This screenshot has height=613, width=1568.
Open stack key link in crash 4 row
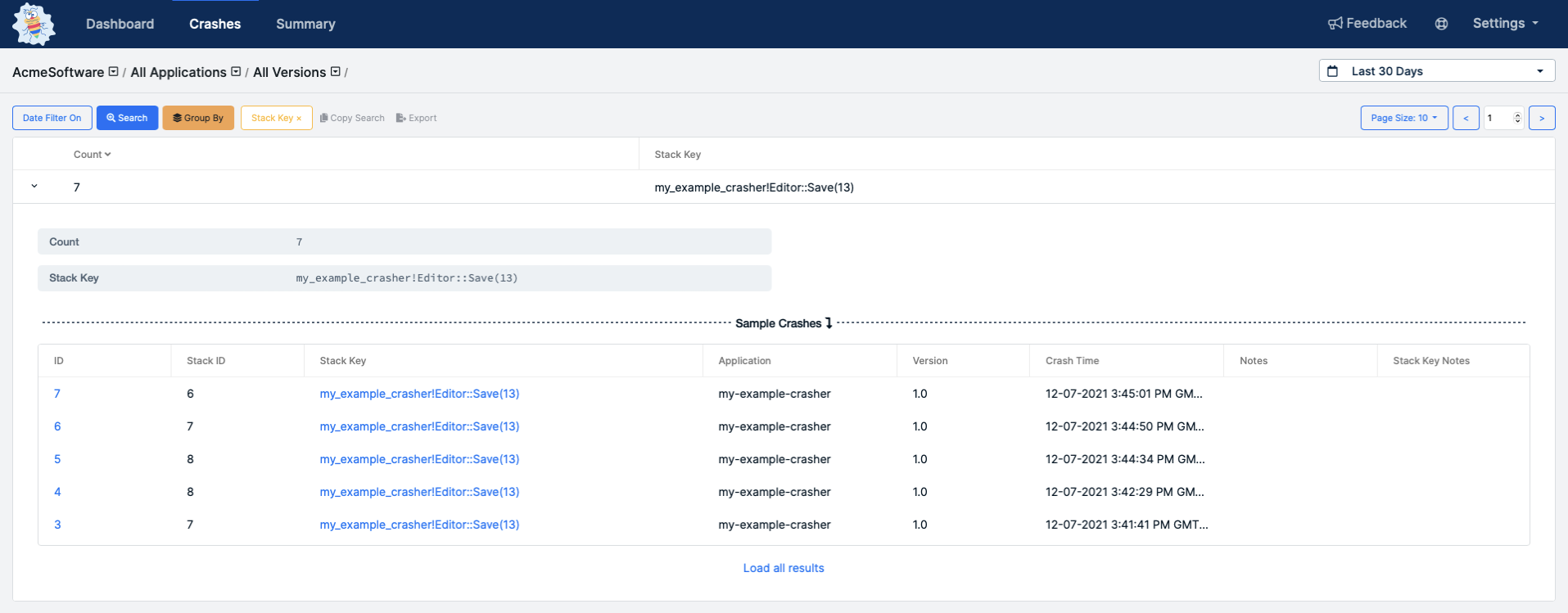pos(419,492)
